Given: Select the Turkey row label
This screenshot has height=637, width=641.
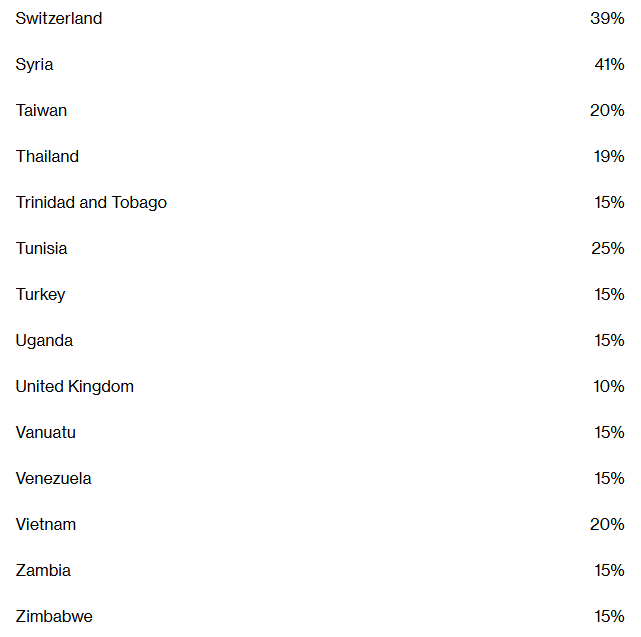Looking at the screenshot, I should point(40,295).
